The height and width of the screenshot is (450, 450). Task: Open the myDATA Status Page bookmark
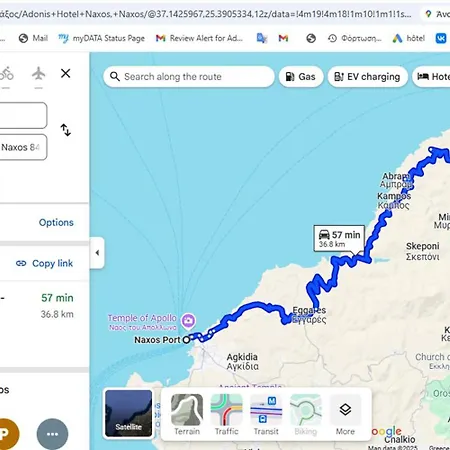click(x=101, y=38)
